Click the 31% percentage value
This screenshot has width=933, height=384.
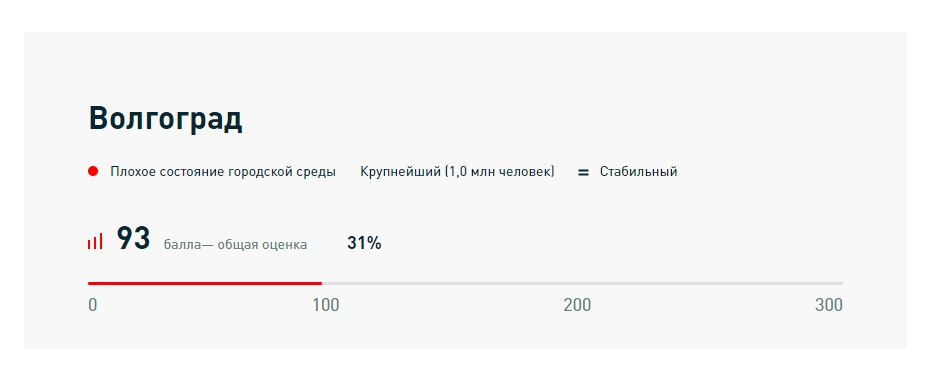(364, 243)
